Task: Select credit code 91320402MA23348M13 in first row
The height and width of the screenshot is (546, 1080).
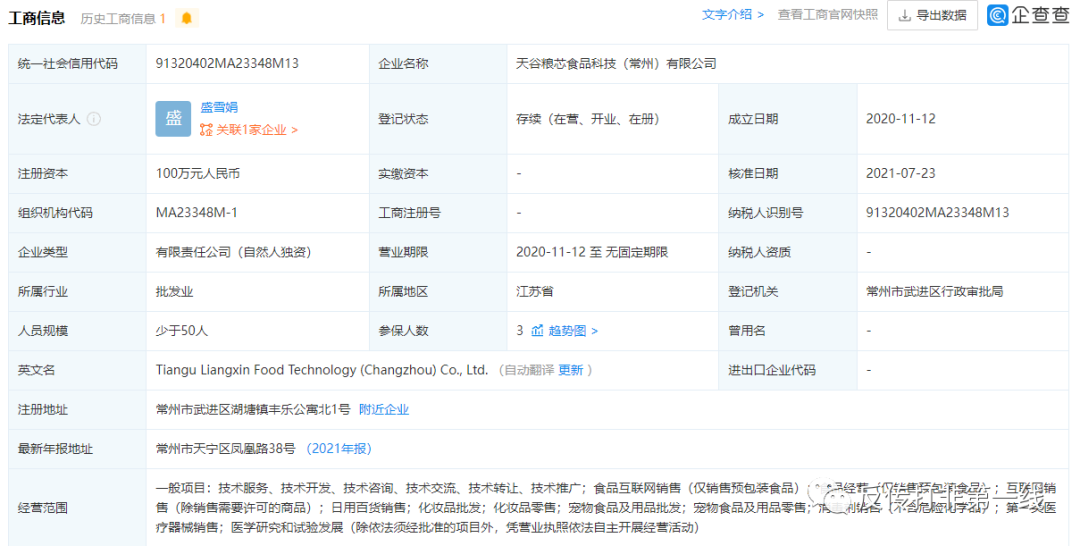Action: click(227, 63)
